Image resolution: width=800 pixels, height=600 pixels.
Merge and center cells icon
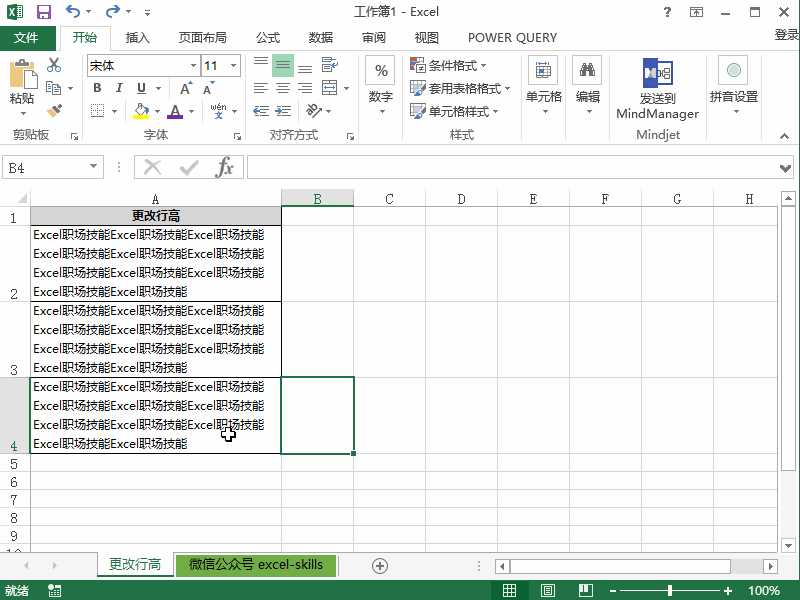point(329,88)
